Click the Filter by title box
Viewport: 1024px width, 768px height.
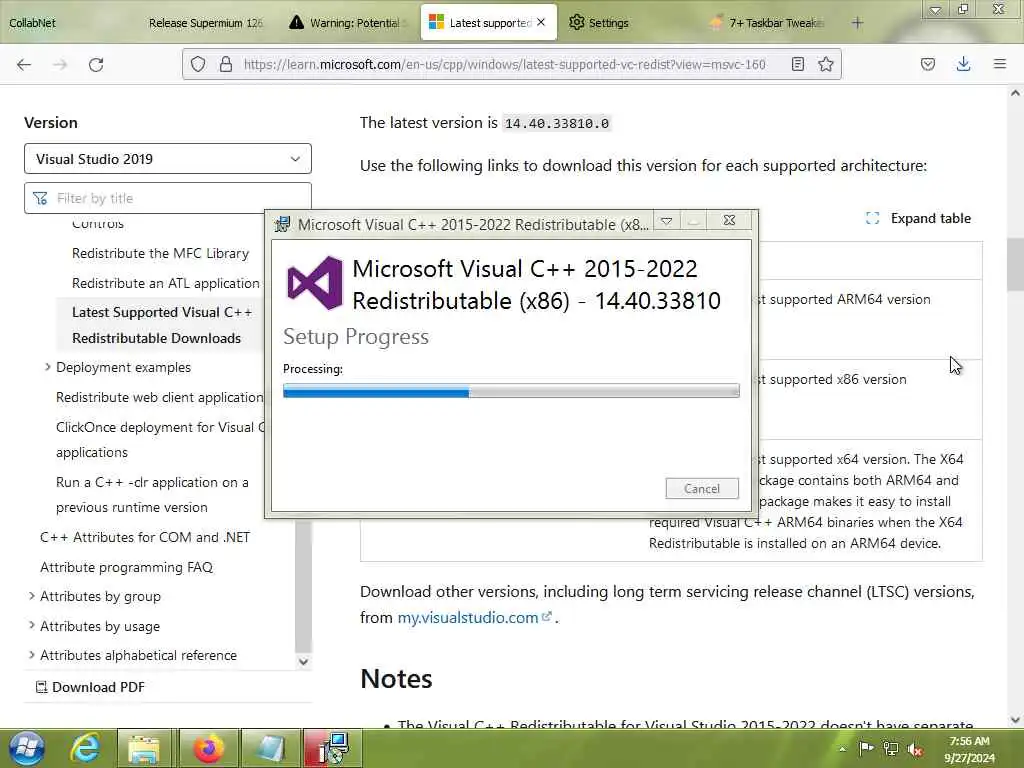click(168, 198)
